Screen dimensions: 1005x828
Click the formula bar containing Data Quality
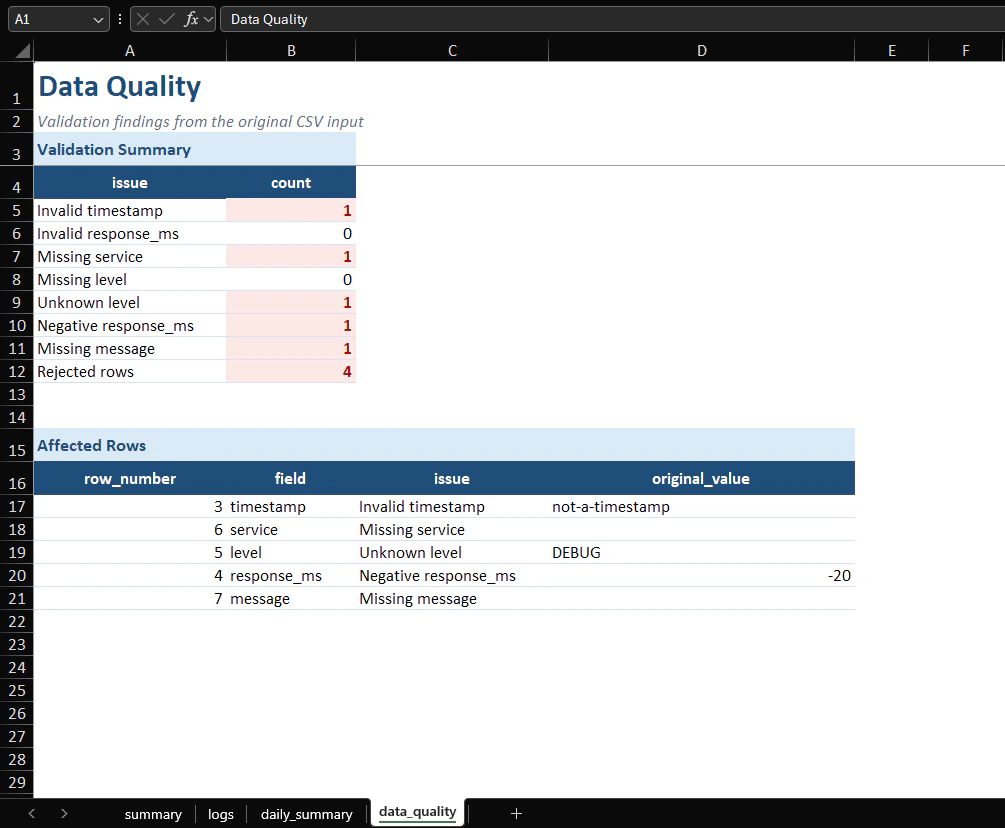pos(612,19)
